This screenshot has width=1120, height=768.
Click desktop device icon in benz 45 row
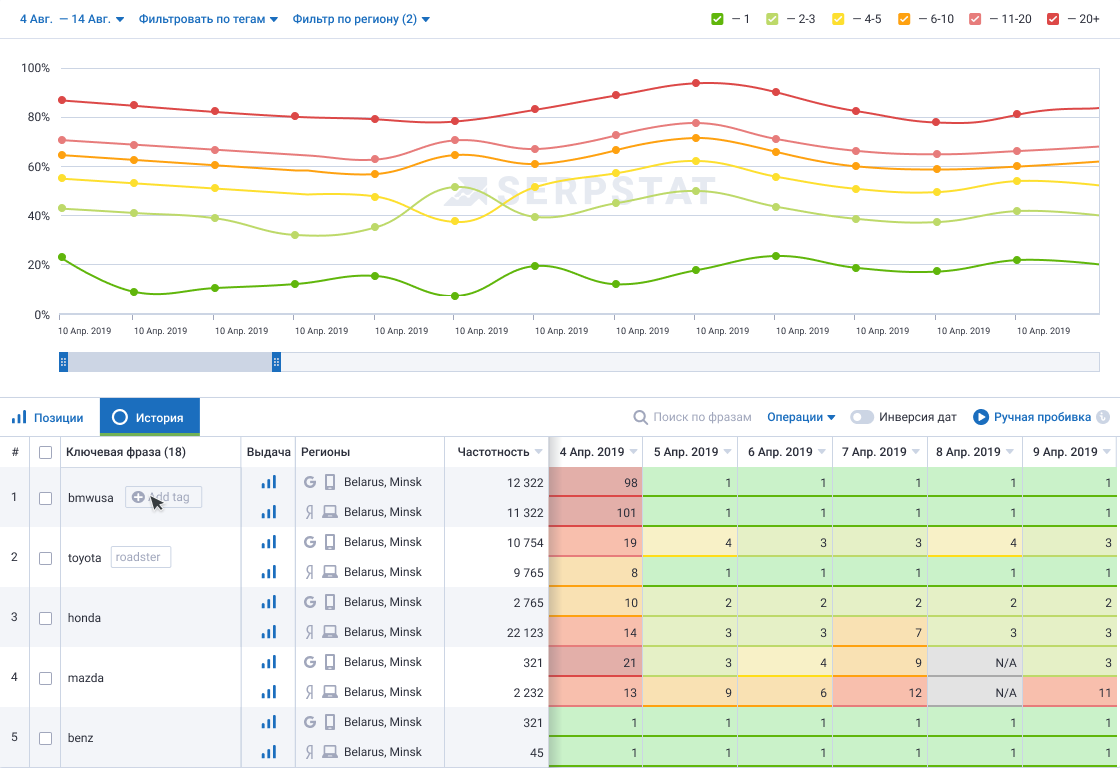coord(330,752)
